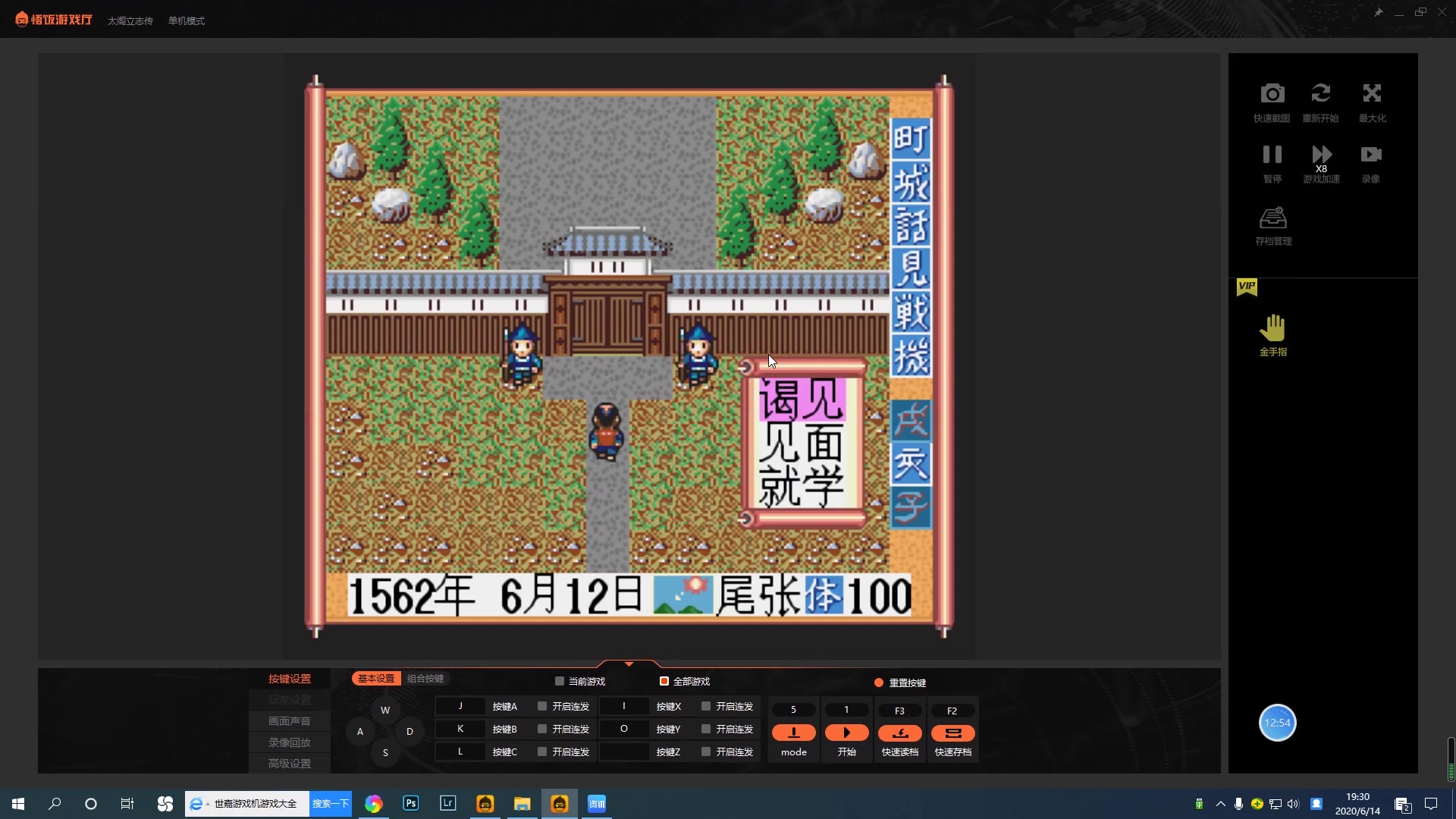Click the VIP badge
This screenshot has height=819, width=1456.
point(1247,287)
